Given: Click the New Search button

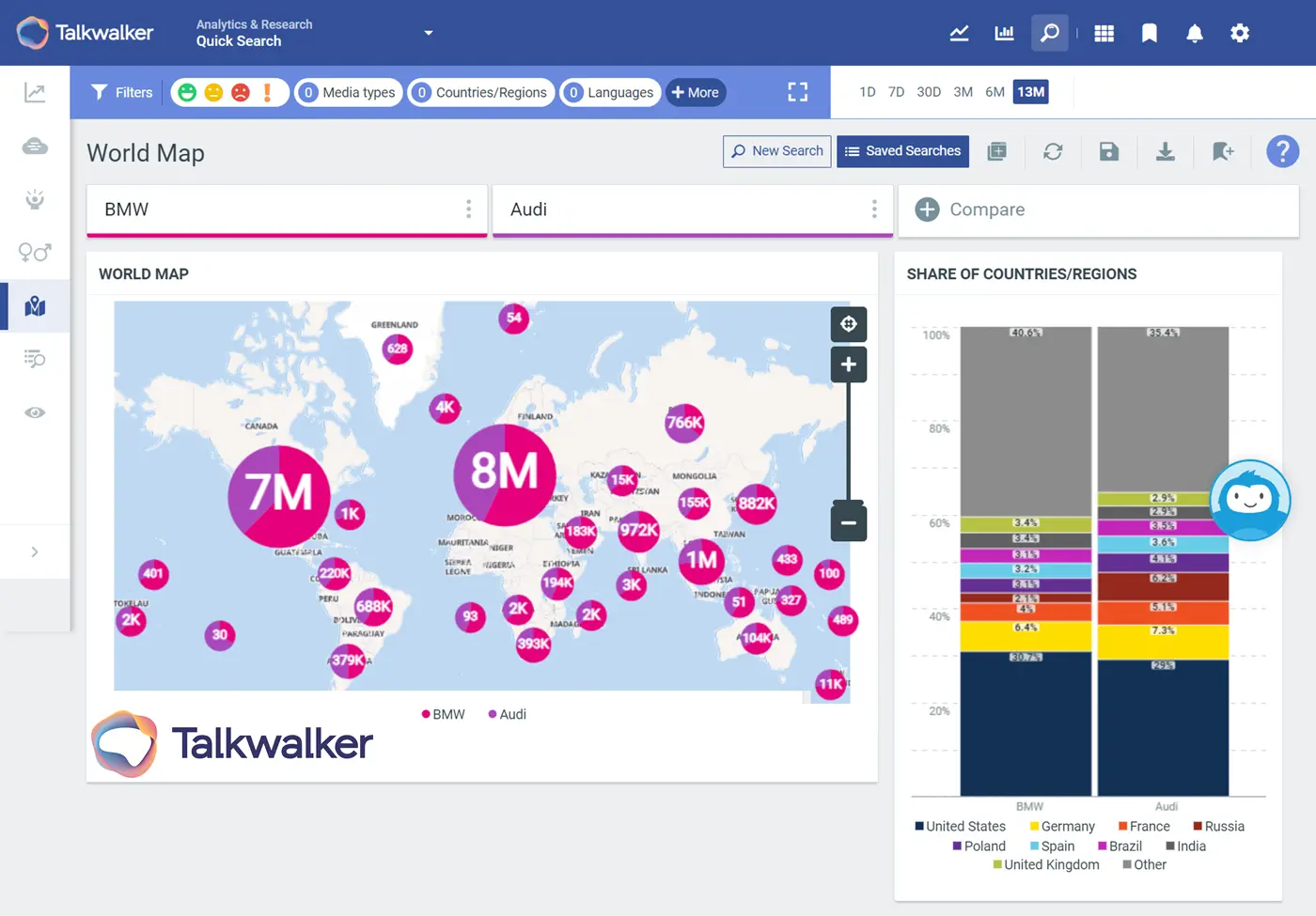Looking at the screenshot, I should [776, 151].
